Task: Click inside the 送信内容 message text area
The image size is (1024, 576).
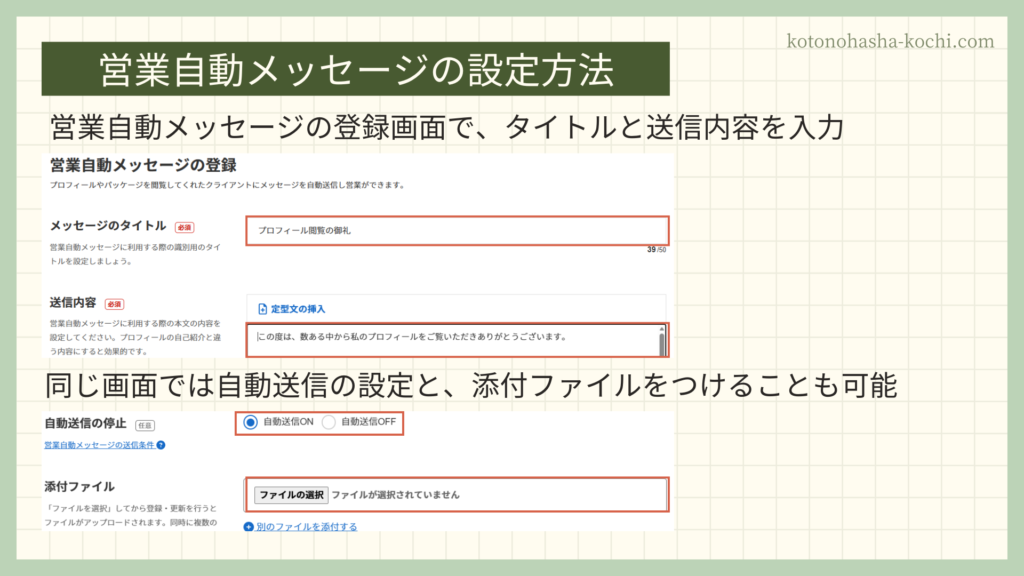Action: click(450, 338)
